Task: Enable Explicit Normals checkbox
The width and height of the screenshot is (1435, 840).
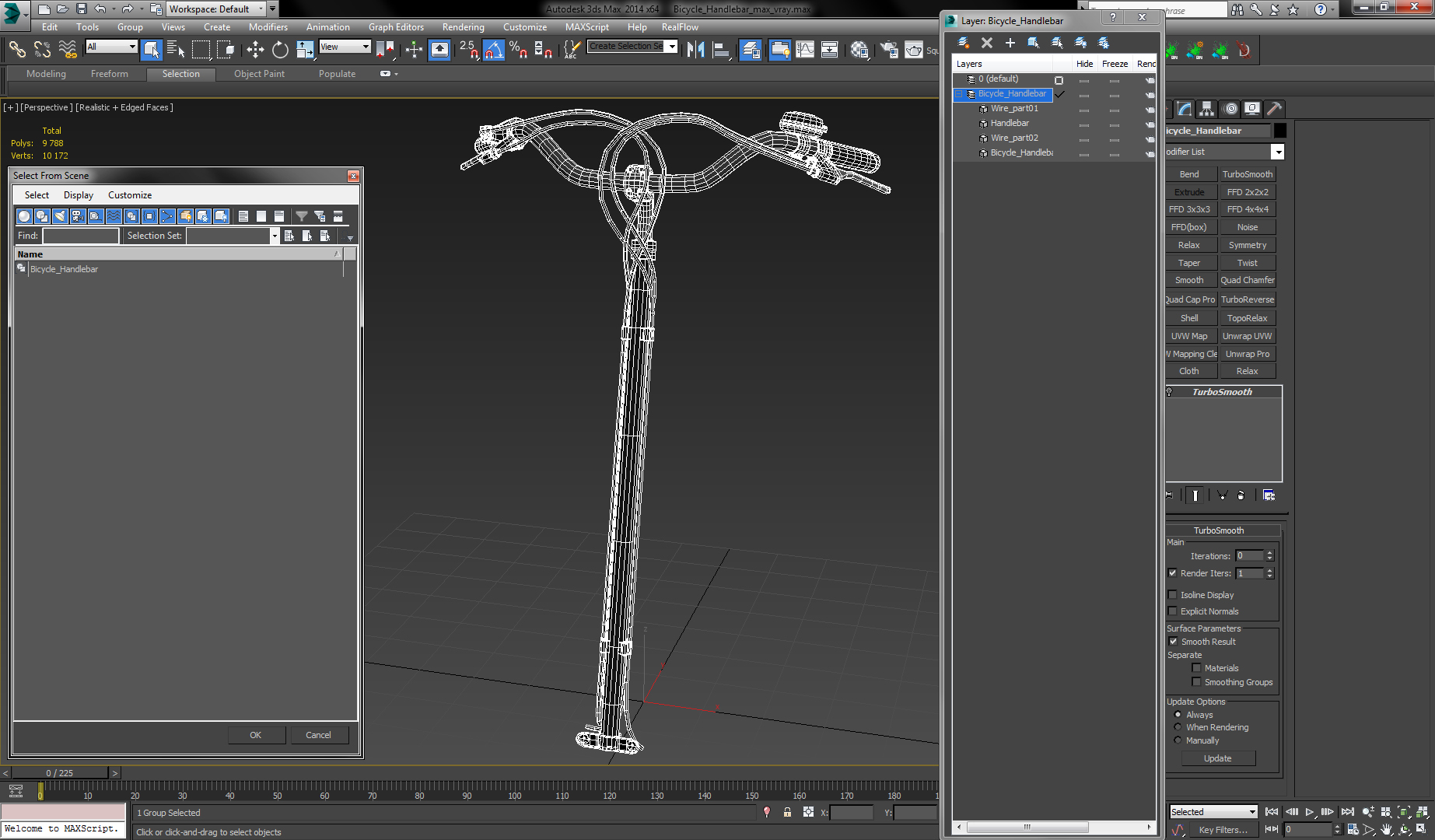Action: 1172,611
